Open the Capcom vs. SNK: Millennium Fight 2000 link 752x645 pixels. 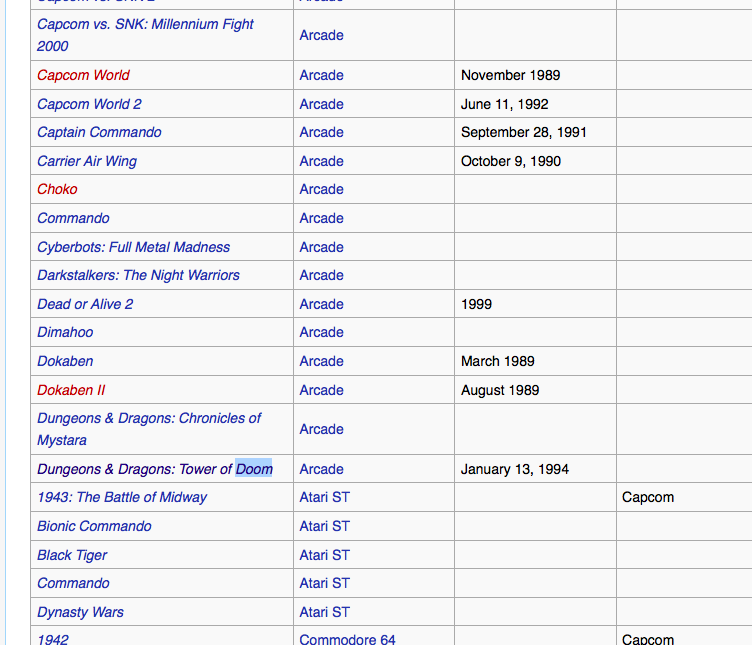[x=145, y=35]
